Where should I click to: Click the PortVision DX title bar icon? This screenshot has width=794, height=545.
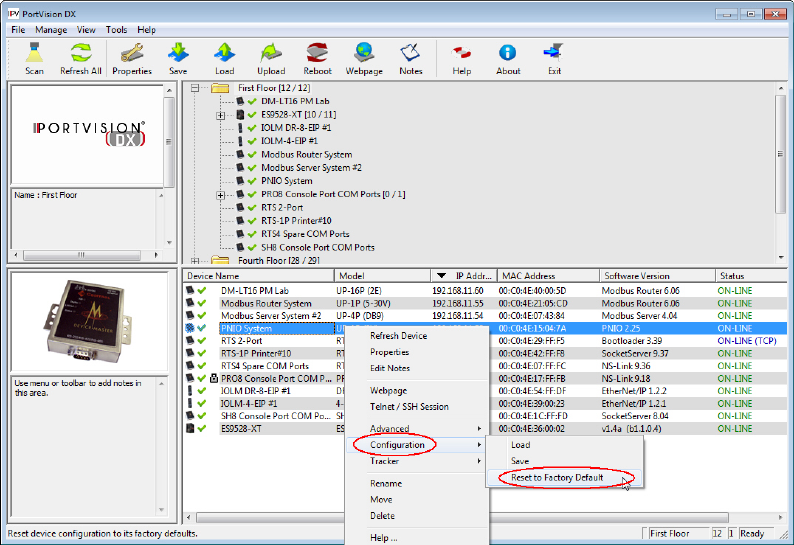coord(13,14)
